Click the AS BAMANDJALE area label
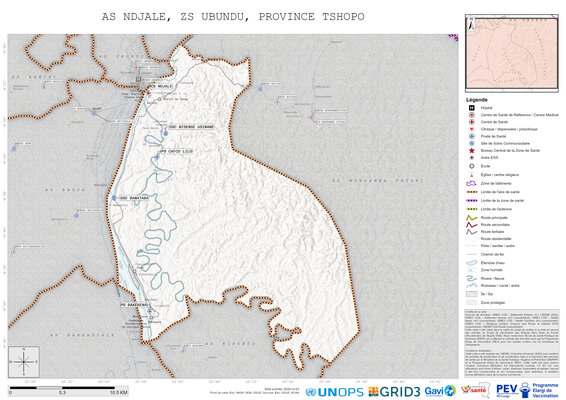This screenshot has width=566, height=400. pos(82,335)
